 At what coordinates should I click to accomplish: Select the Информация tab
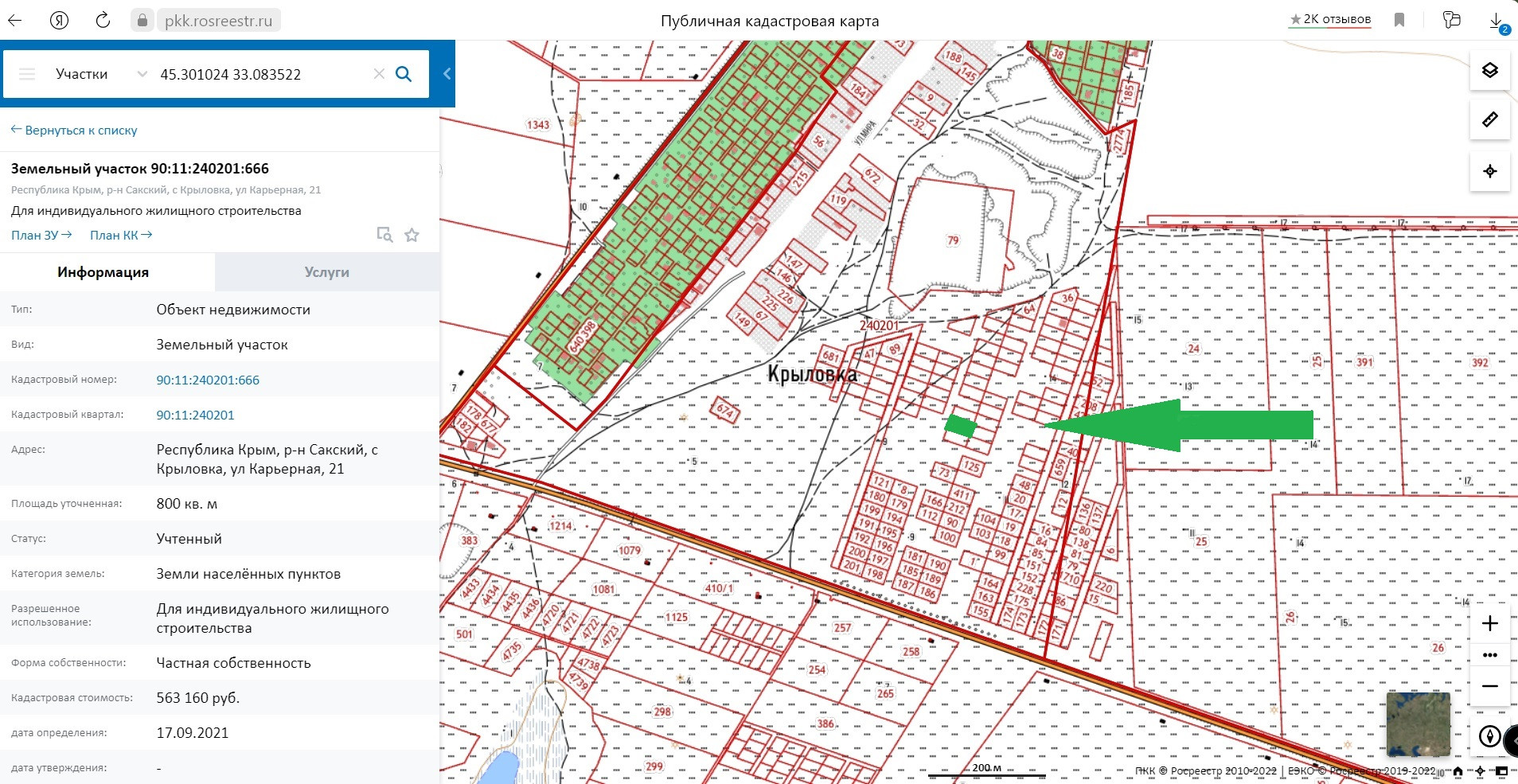coord(103,272)
